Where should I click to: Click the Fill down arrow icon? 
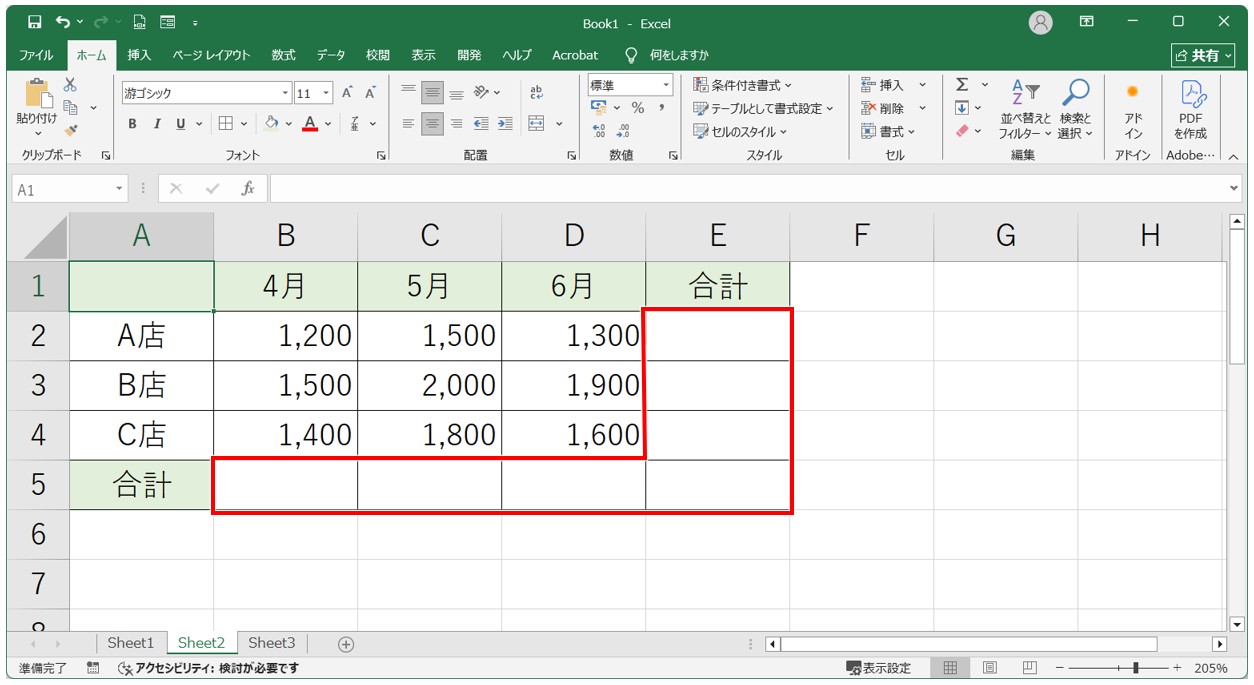tap(962, 108)
